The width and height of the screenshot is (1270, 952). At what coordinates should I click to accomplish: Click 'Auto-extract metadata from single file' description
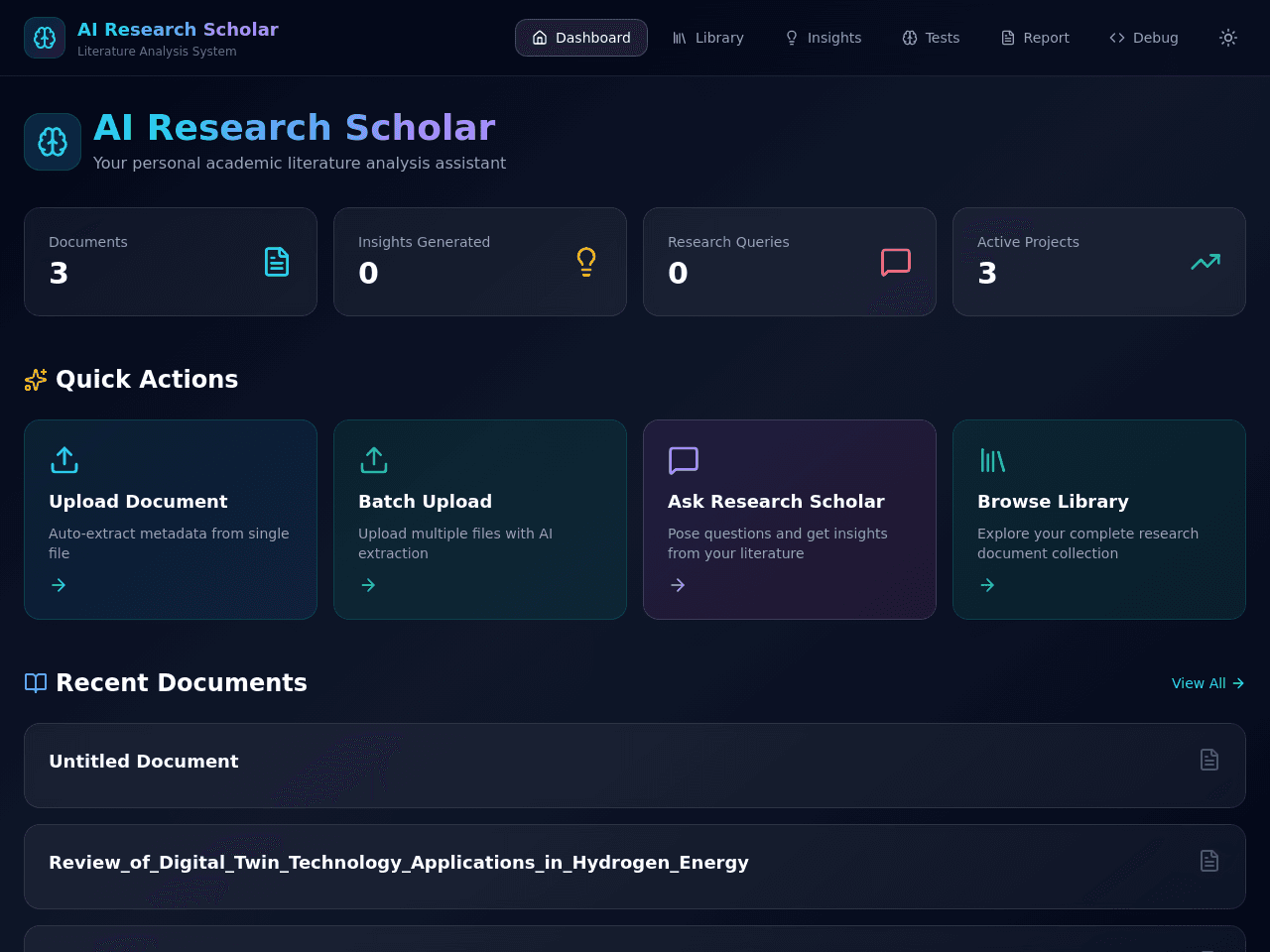click(x=169, y=543)
